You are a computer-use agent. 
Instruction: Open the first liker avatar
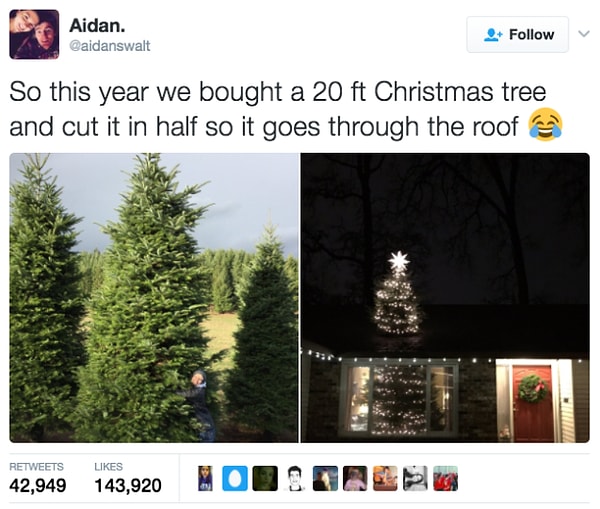(x=205, y=478)
